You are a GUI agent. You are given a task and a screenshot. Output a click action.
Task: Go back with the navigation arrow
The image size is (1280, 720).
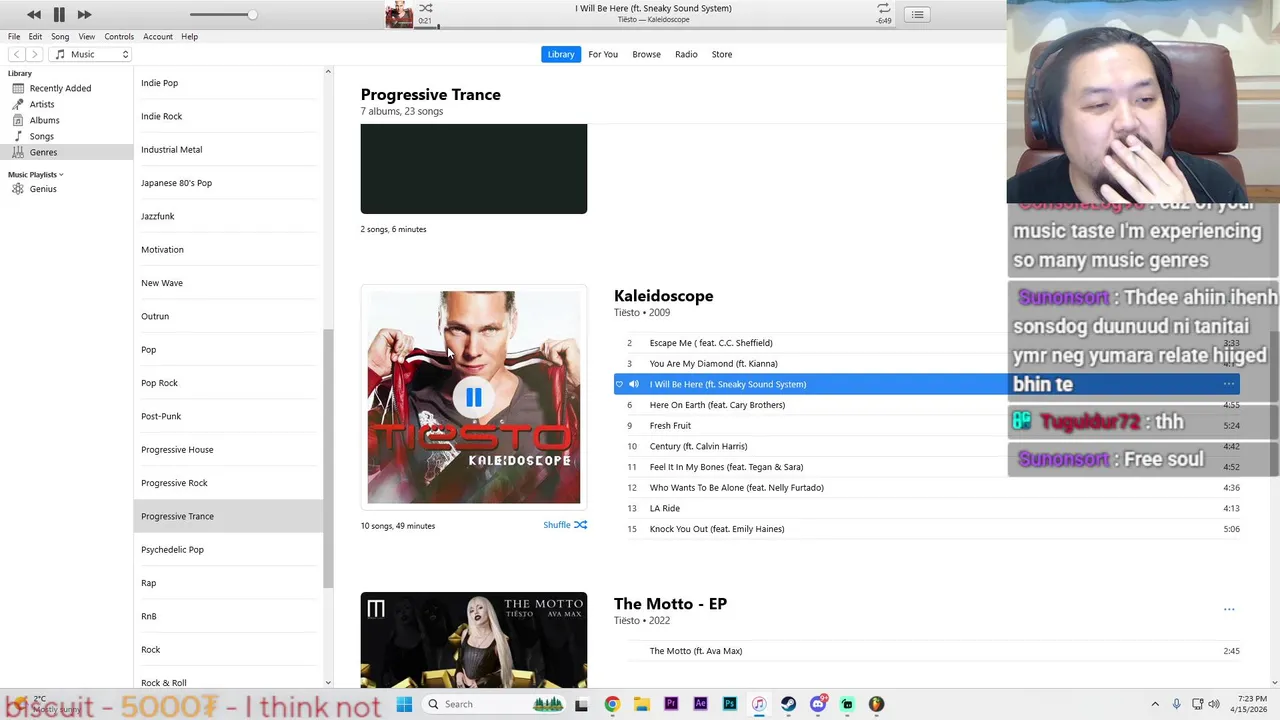pyautogui.click(x=16, y=54)
